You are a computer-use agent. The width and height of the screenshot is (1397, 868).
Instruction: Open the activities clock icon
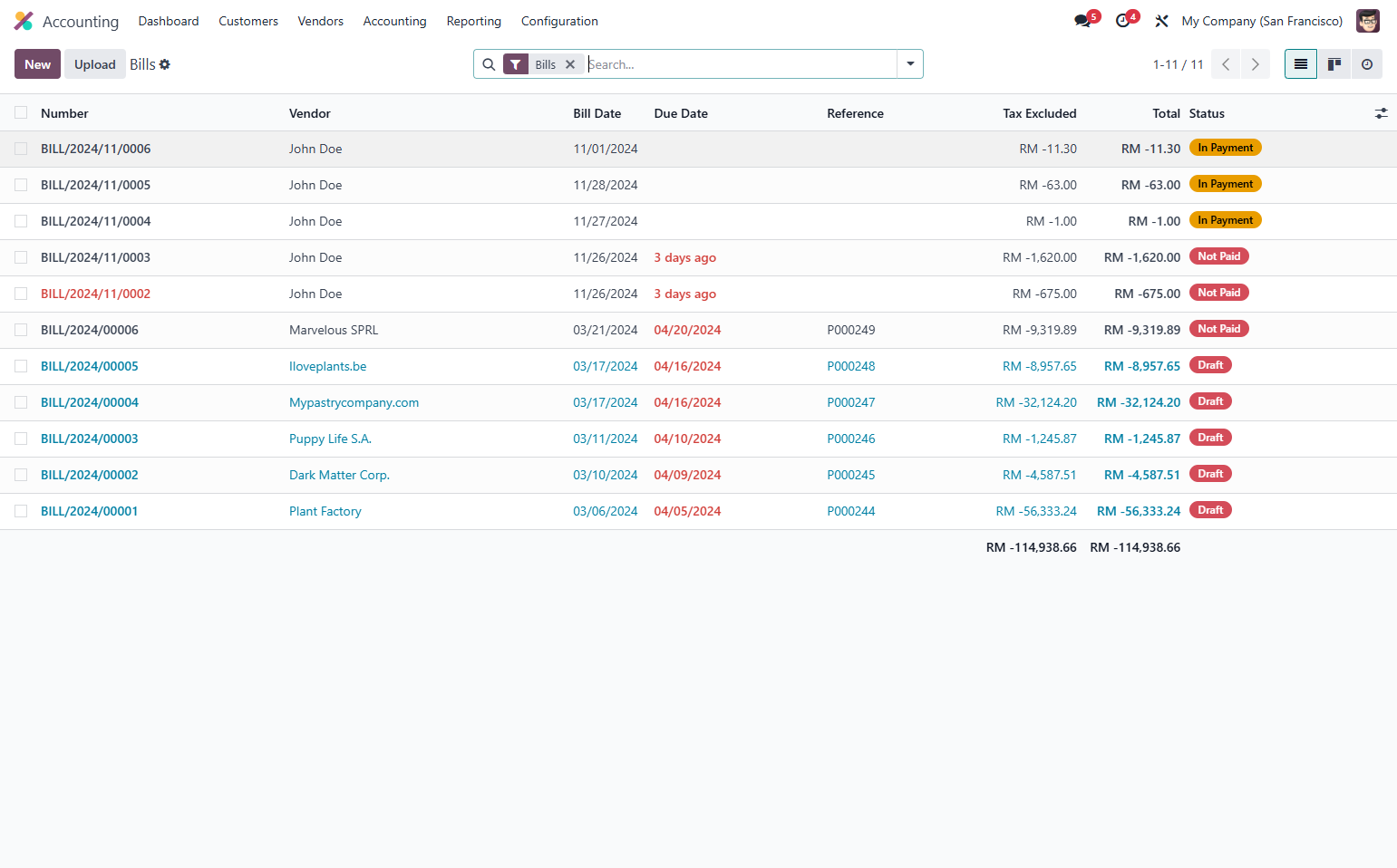point(1122,21)
